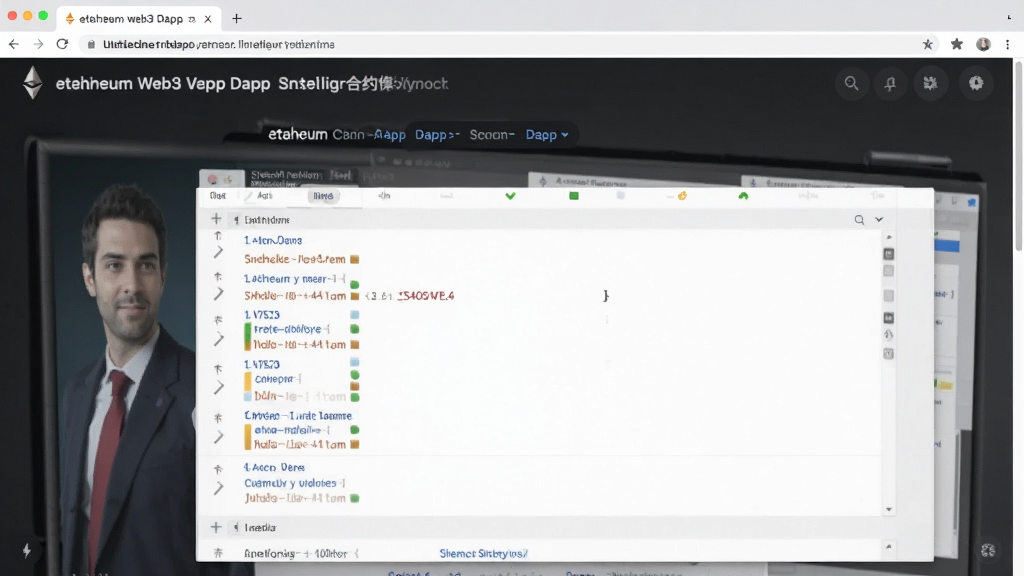Click the orange square next to Snehelde-Jleed.rem
Image resolution: width=1024 pixels, height=576 pixels.
point(355,259)
